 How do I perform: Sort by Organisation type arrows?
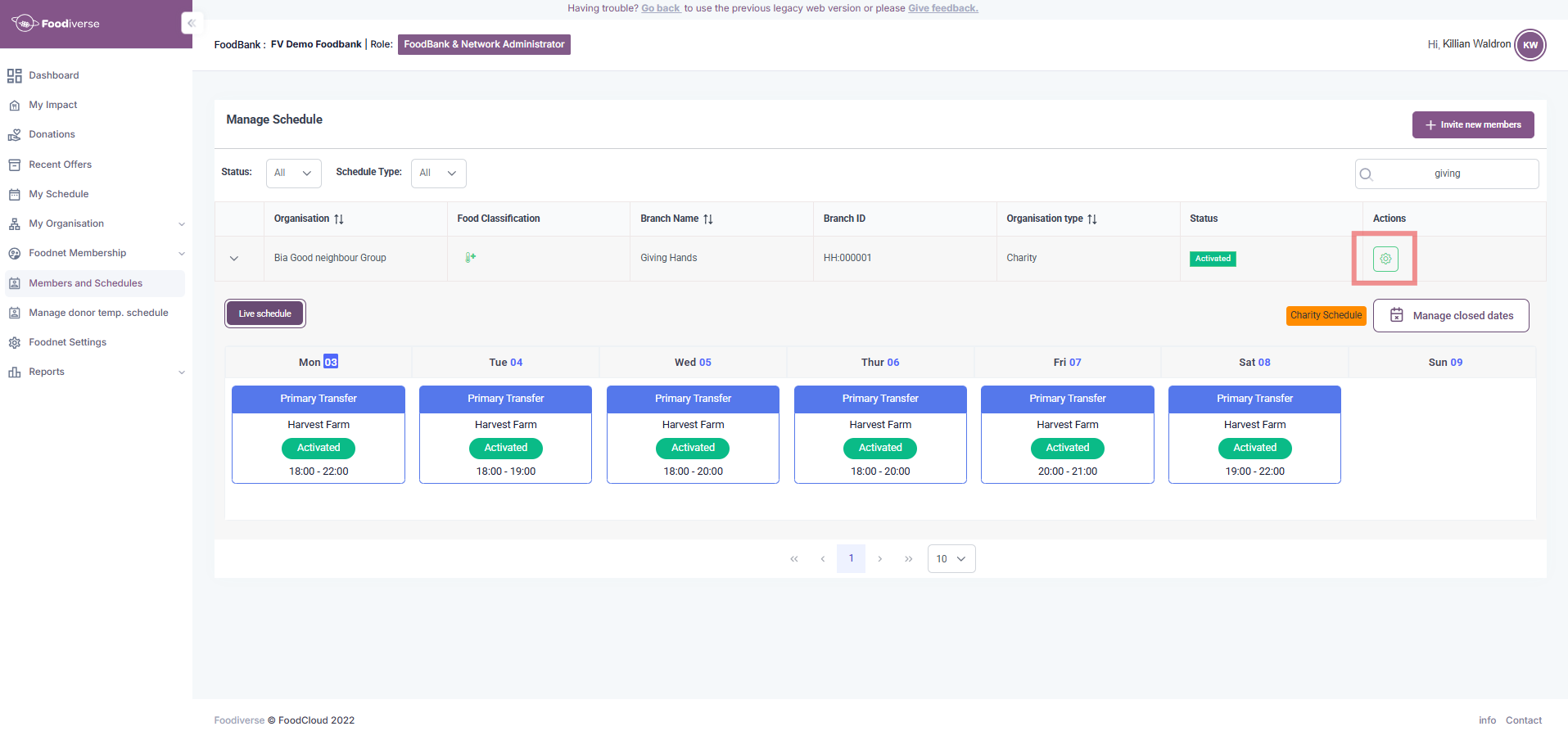[x=1092, y=219]
